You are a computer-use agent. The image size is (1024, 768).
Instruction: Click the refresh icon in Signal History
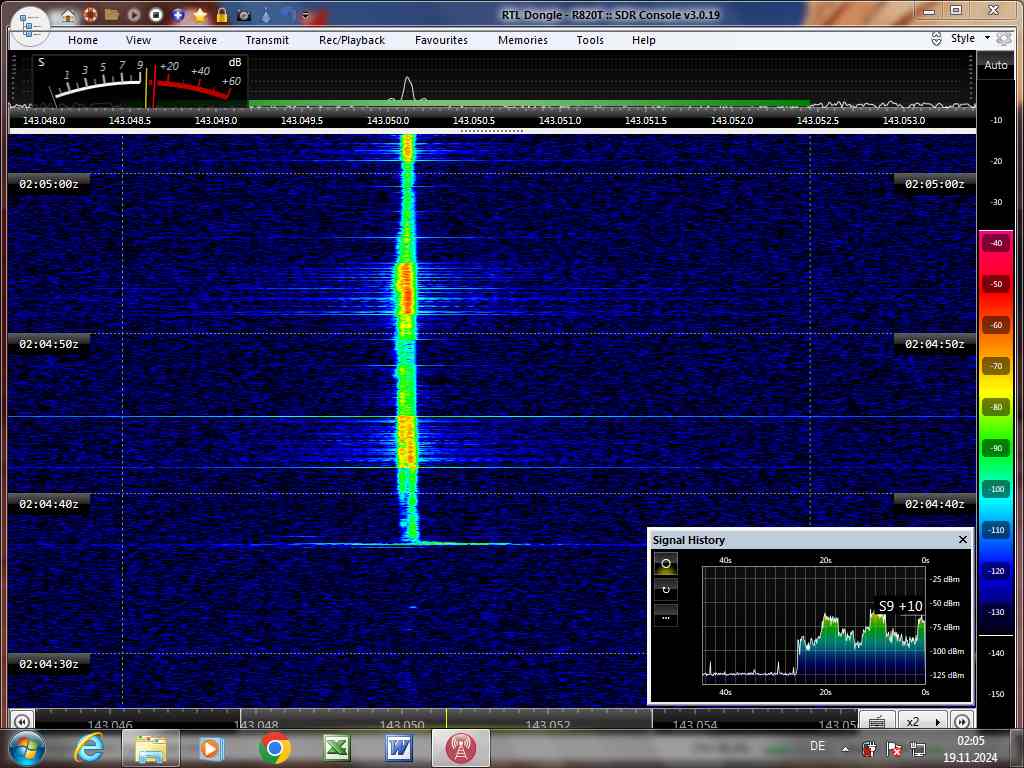coord(665,590)
